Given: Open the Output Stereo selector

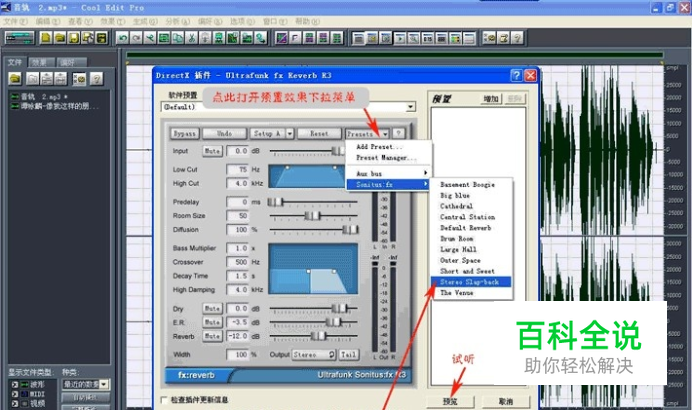Looking at the screenshot, I should [314, 354].
